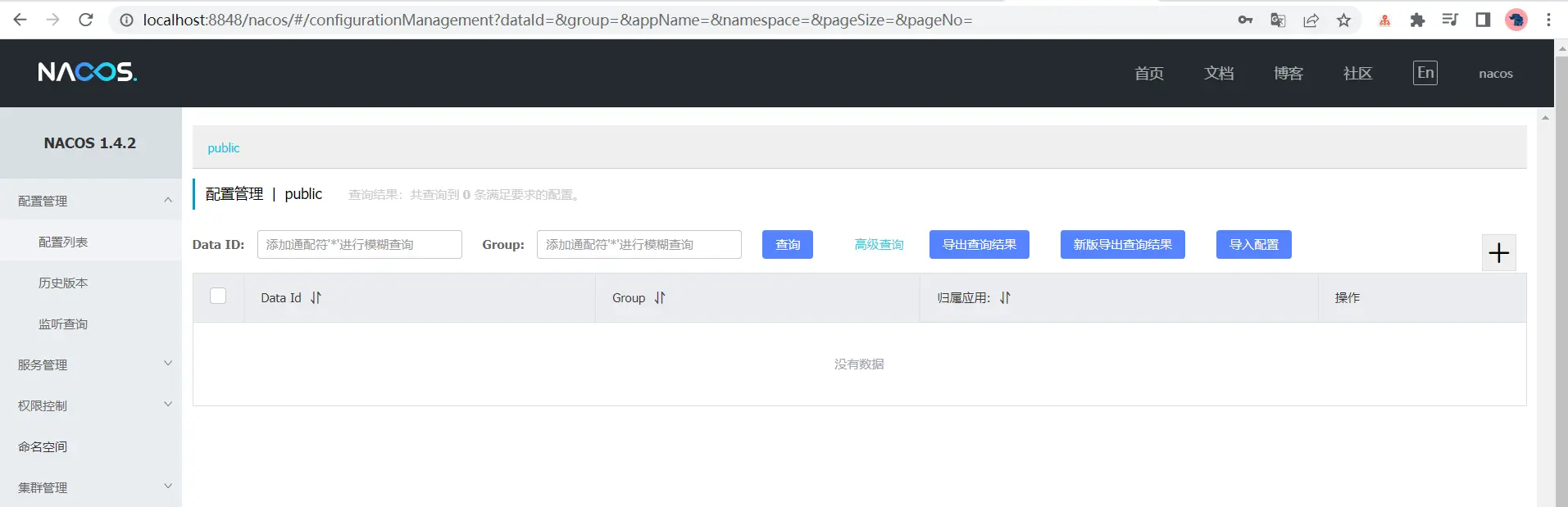Open the media control playlist icon
The height and width of the screenshot is (507, 1568).
pyautogui.click(x=1450, y=20)
